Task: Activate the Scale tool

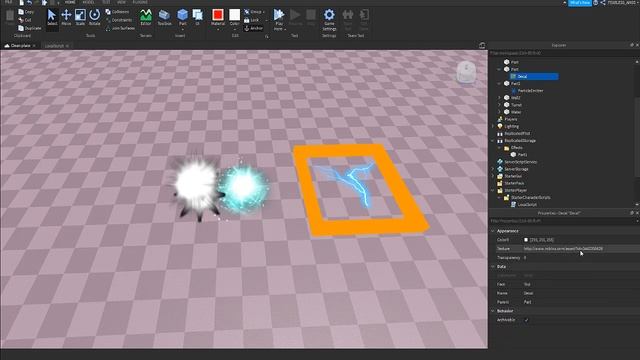Action: coord(80,18)
